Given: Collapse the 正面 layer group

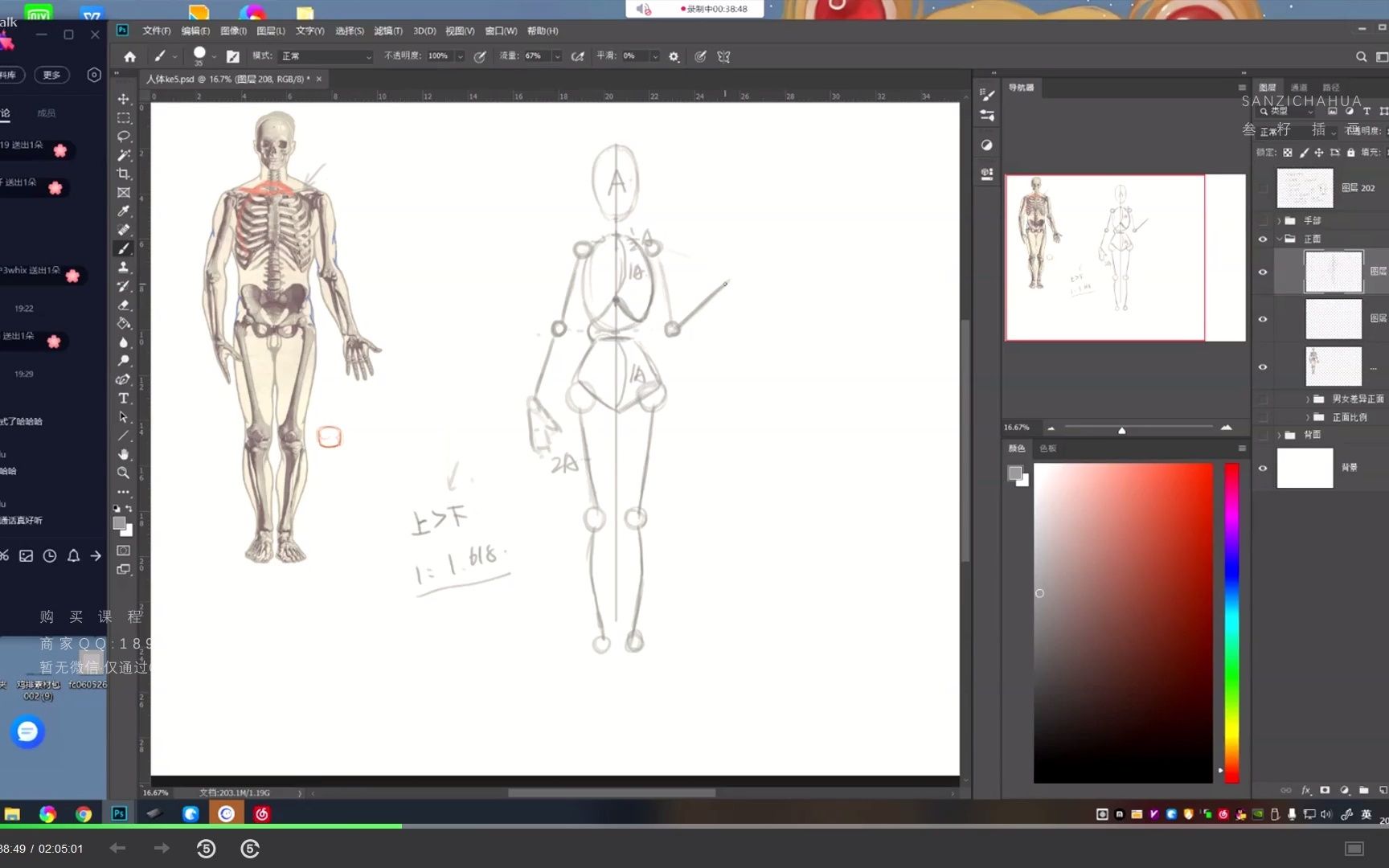Looking at the screenshot, I should coord(1279,239).
